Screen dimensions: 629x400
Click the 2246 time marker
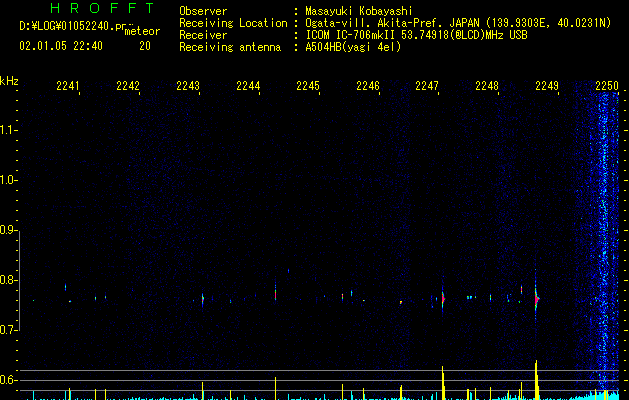point(368,86)
